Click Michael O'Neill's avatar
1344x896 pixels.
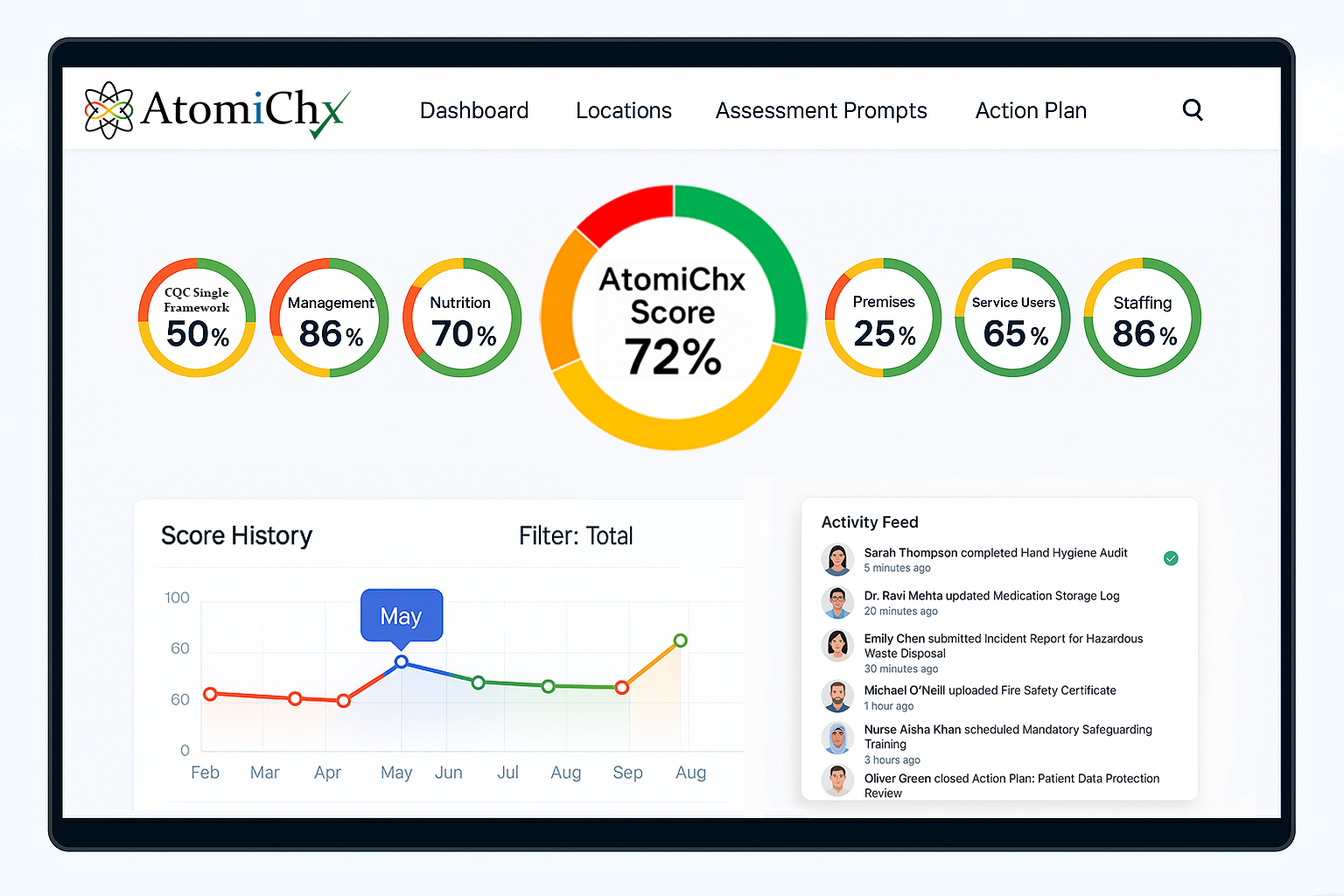(x=837, y=696)
